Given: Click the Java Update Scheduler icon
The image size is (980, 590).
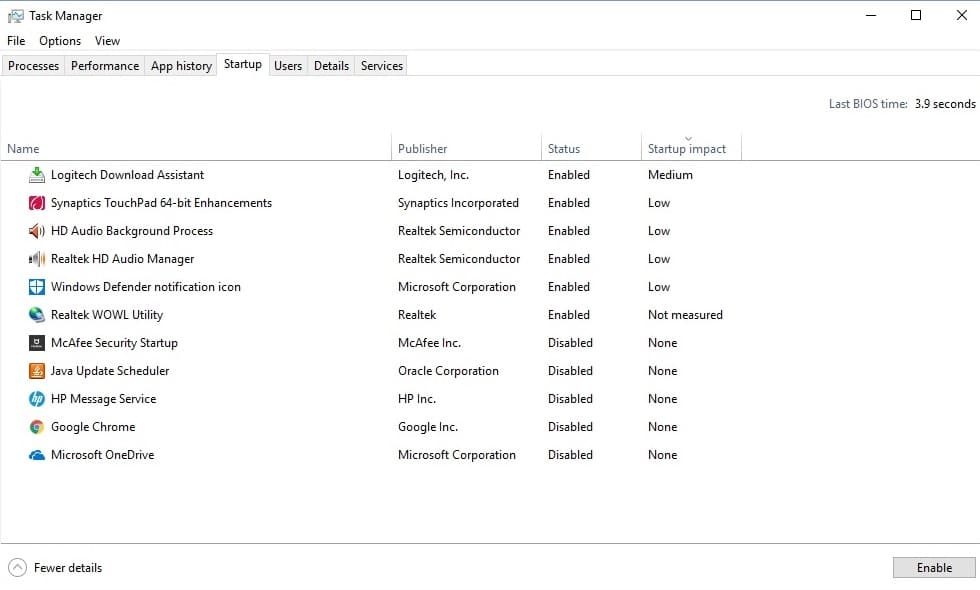Looking at the screenshot, I should pyautogui.click(x=37, y=371).
